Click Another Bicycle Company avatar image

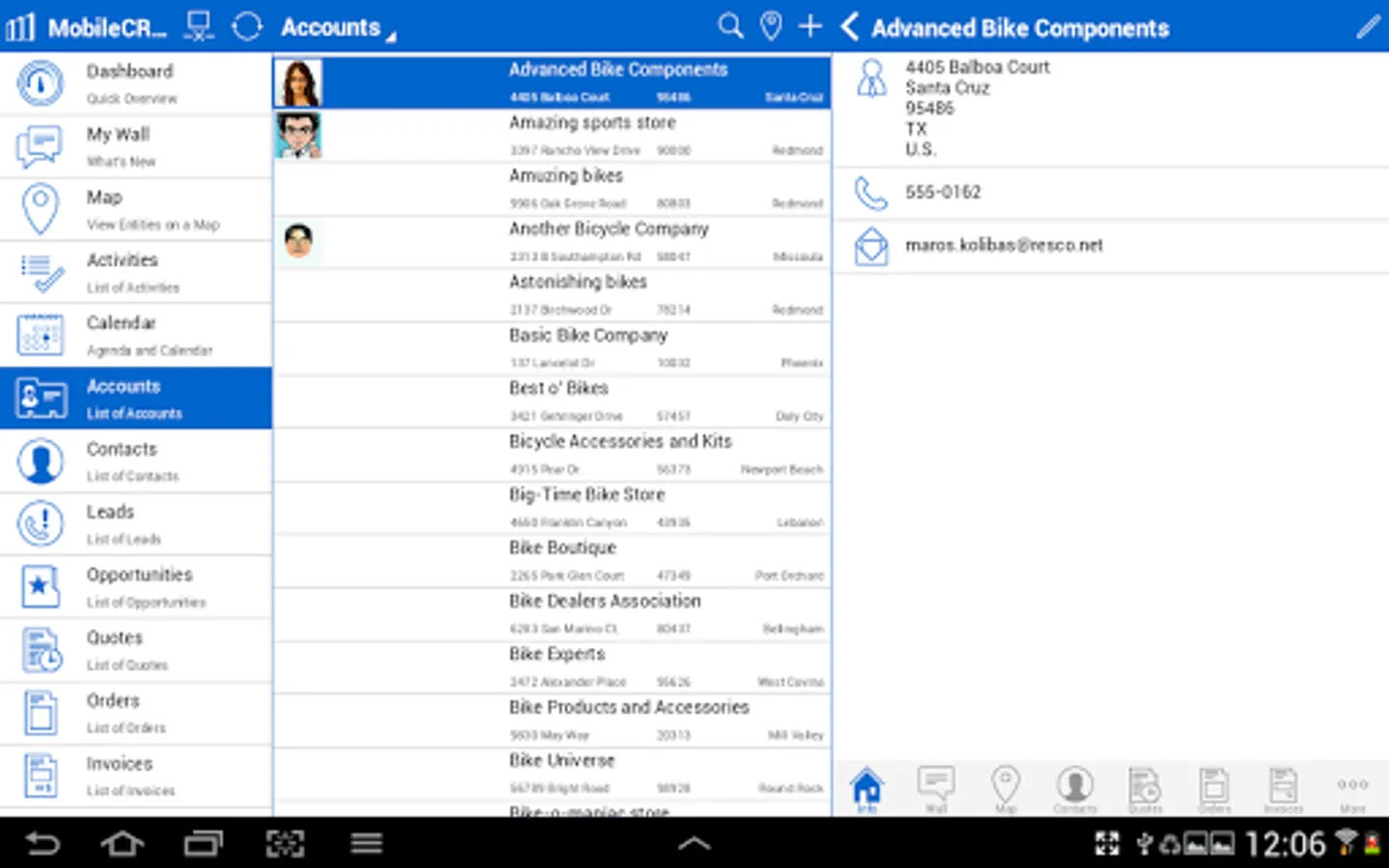pos(299,240)
